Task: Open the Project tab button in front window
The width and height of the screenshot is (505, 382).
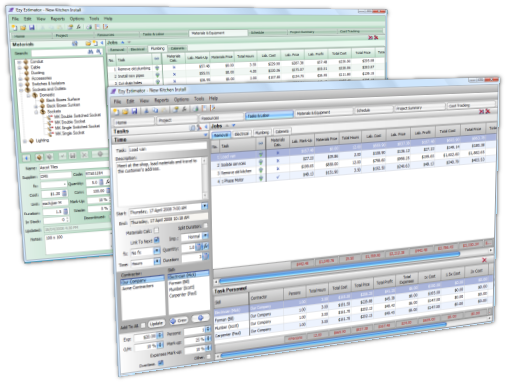Action: coord(177,120)
